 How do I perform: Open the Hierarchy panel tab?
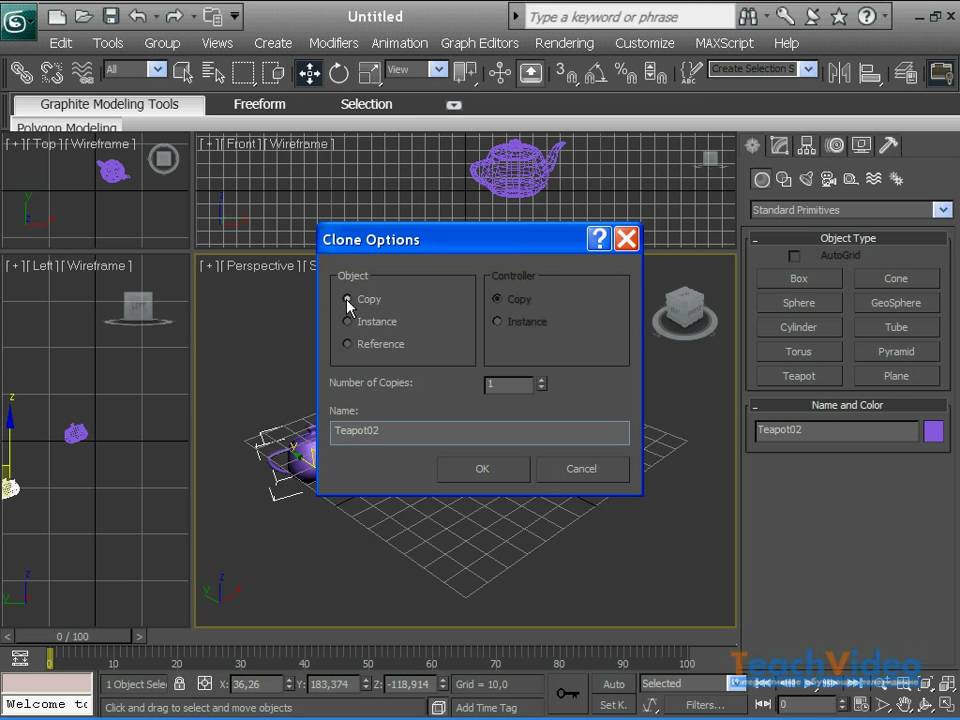coord(807,146)
